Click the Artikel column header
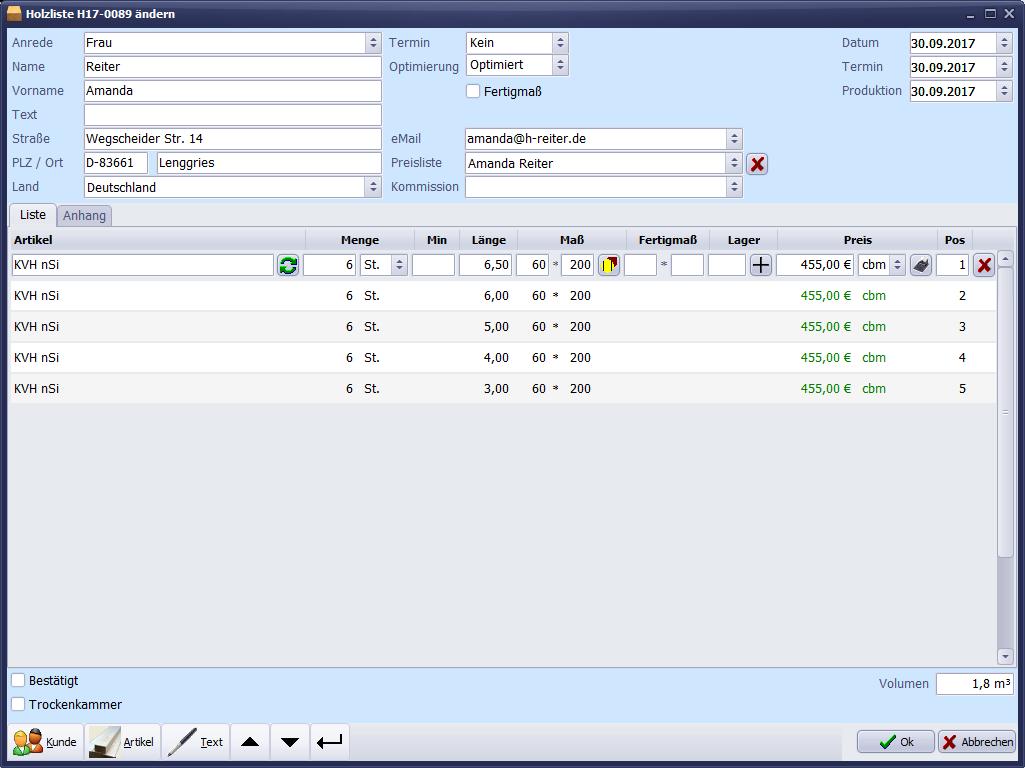Screen dimensions: 1025x768 pyautogui.click(x=158, y=240)
